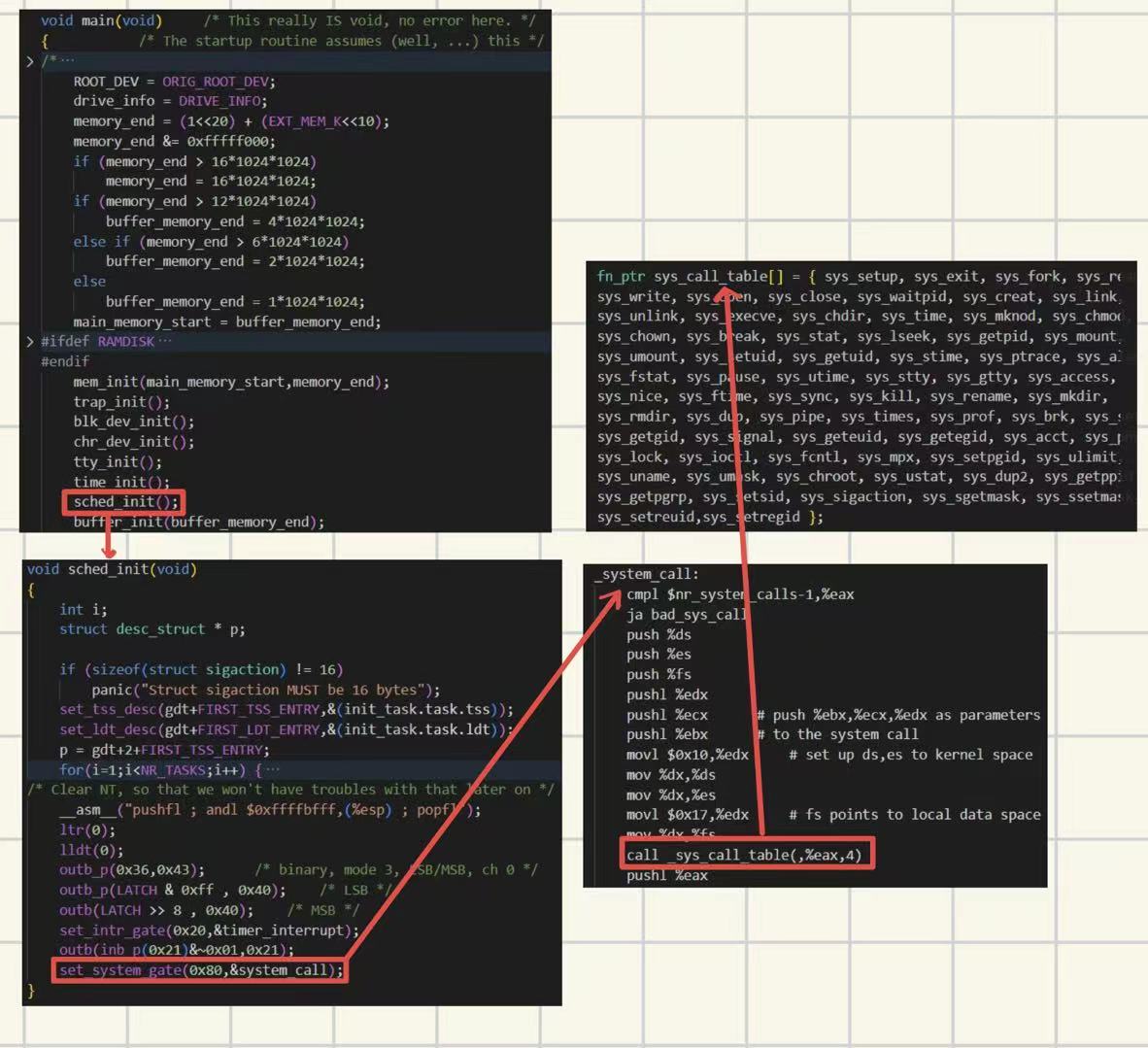The height and width of the screenshot is (1048, 1148).
Task: Click the chr_dev_init() call
Action: point(133,442)
